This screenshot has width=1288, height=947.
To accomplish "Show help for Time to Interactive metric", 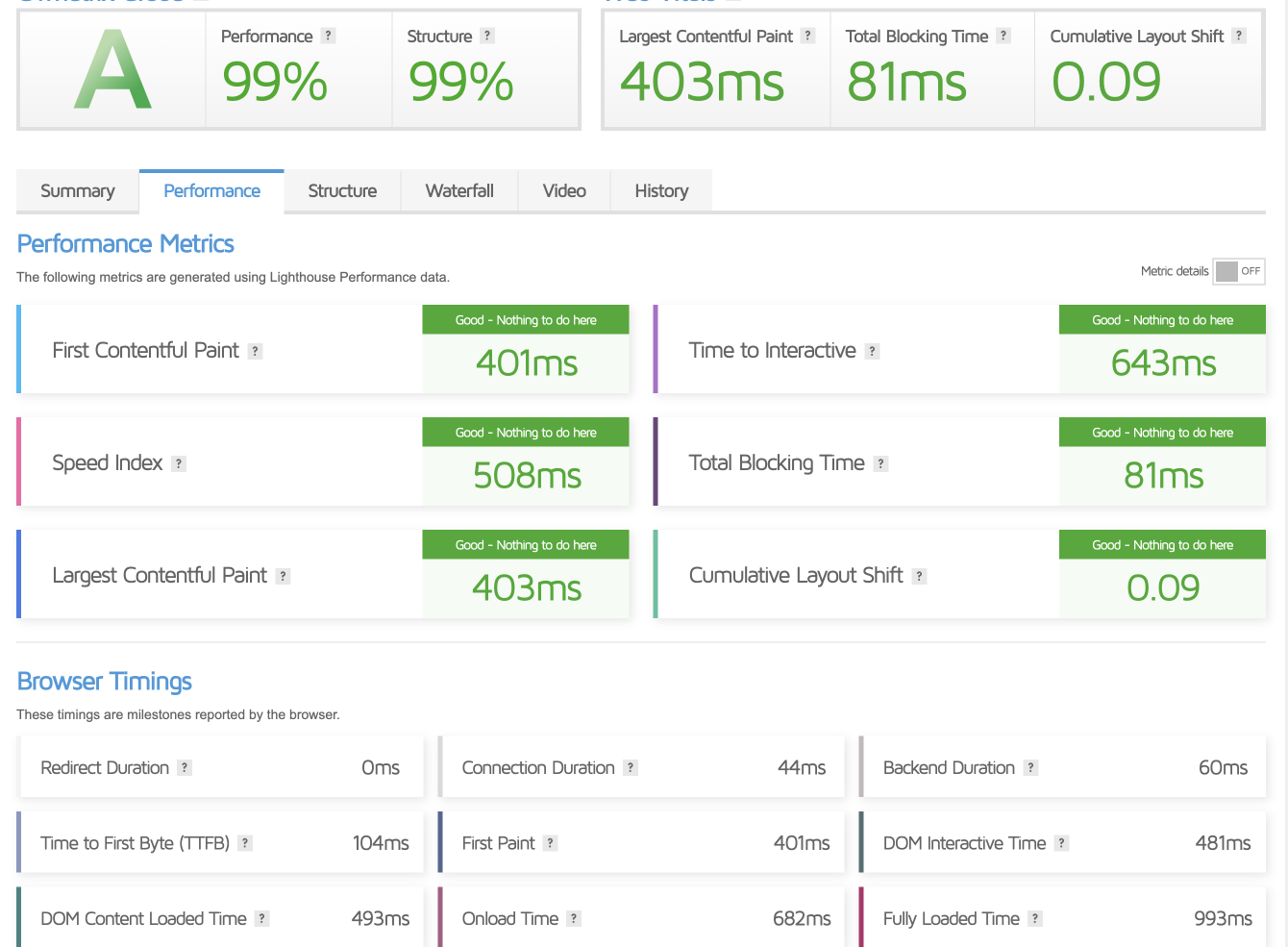I will (x=872, y=351).
